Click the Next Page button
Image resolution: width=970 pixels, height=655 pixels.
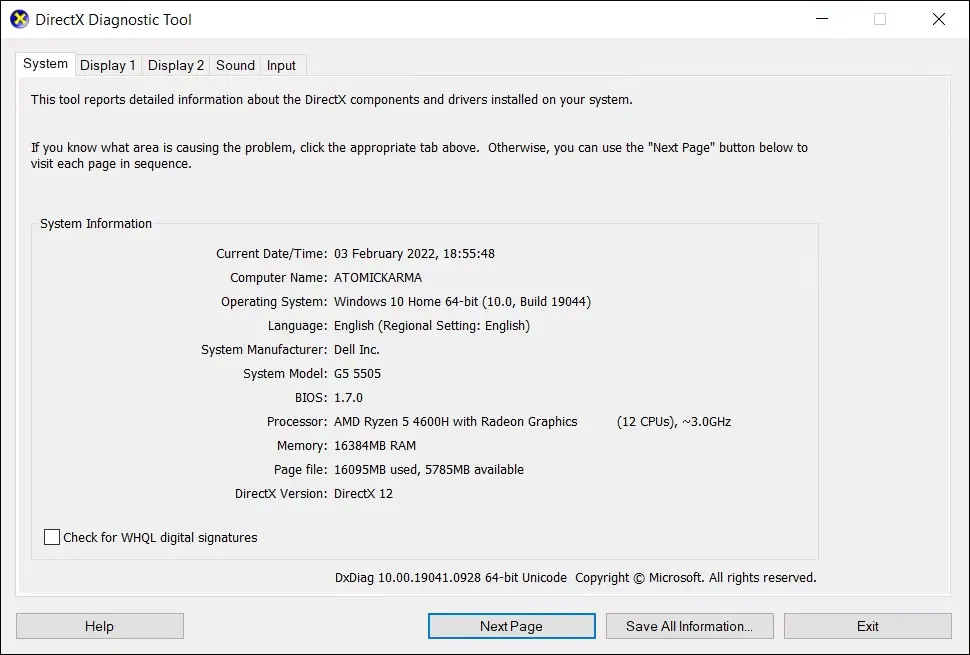(512, 626)
